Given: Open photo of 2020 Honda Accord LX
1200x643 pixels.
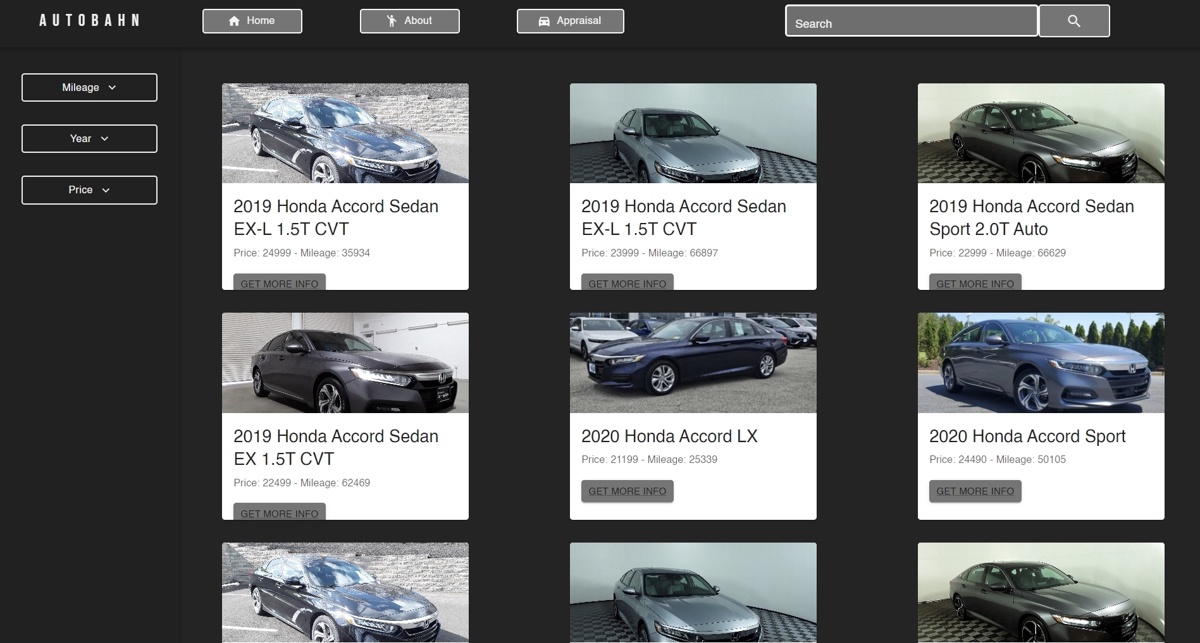Looking at the screenshot, I should [x=693, y=363].
